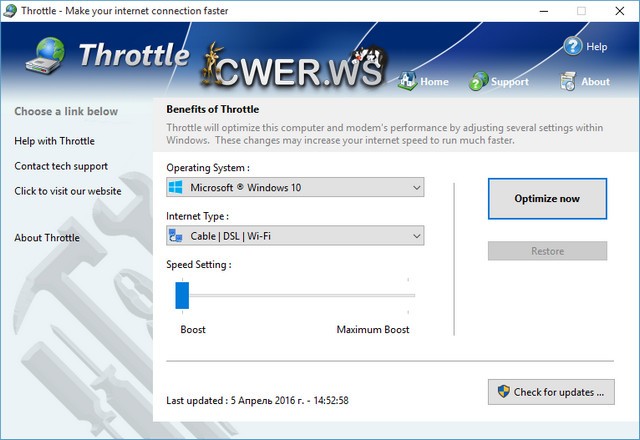This screenshot has width=640, height=440.
Task: Click Maximum Boost end of speed slider
Action: click(x=408, y=295)
